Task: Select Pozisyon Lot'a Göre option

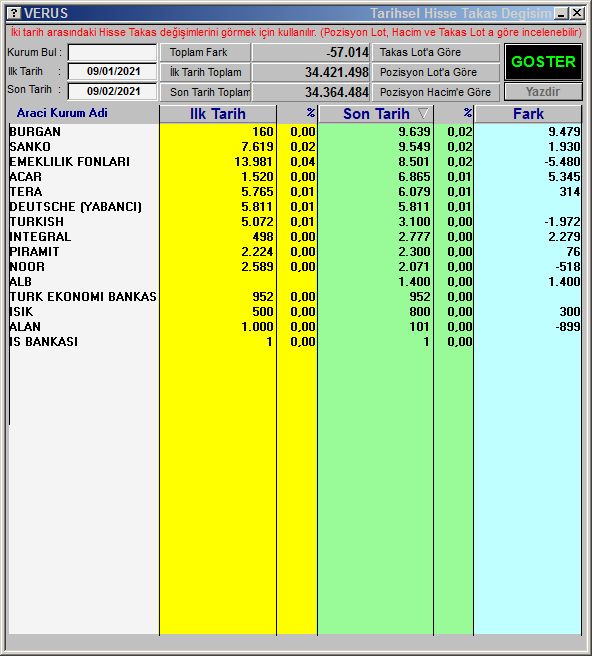Action: click(436, 72)
